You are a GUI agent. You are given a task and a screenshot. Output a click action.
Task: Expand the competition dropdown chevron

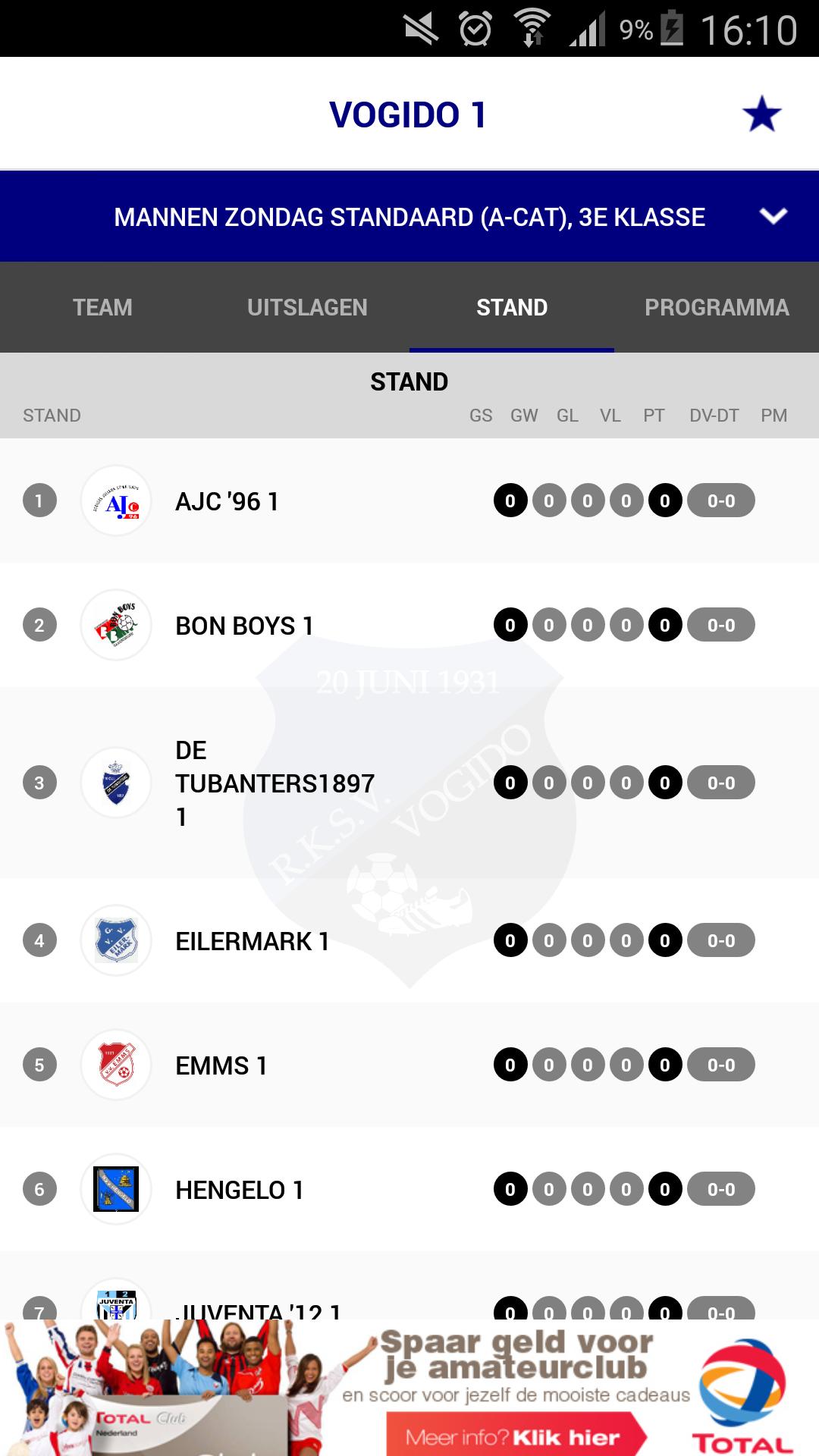point(773,217)
